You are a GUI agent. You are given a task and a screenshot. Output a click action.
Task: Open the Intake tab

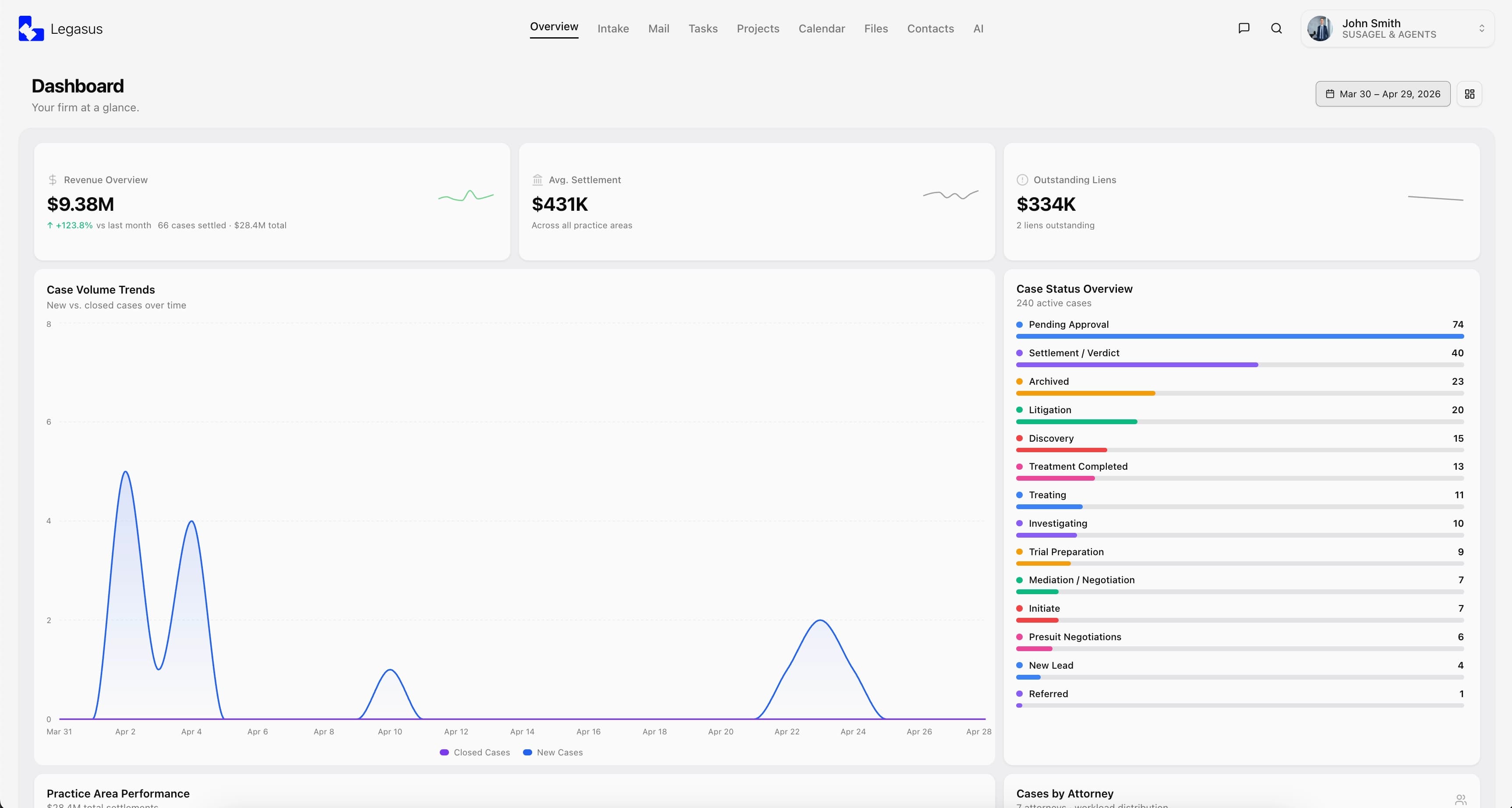click(x=613, y=28)
